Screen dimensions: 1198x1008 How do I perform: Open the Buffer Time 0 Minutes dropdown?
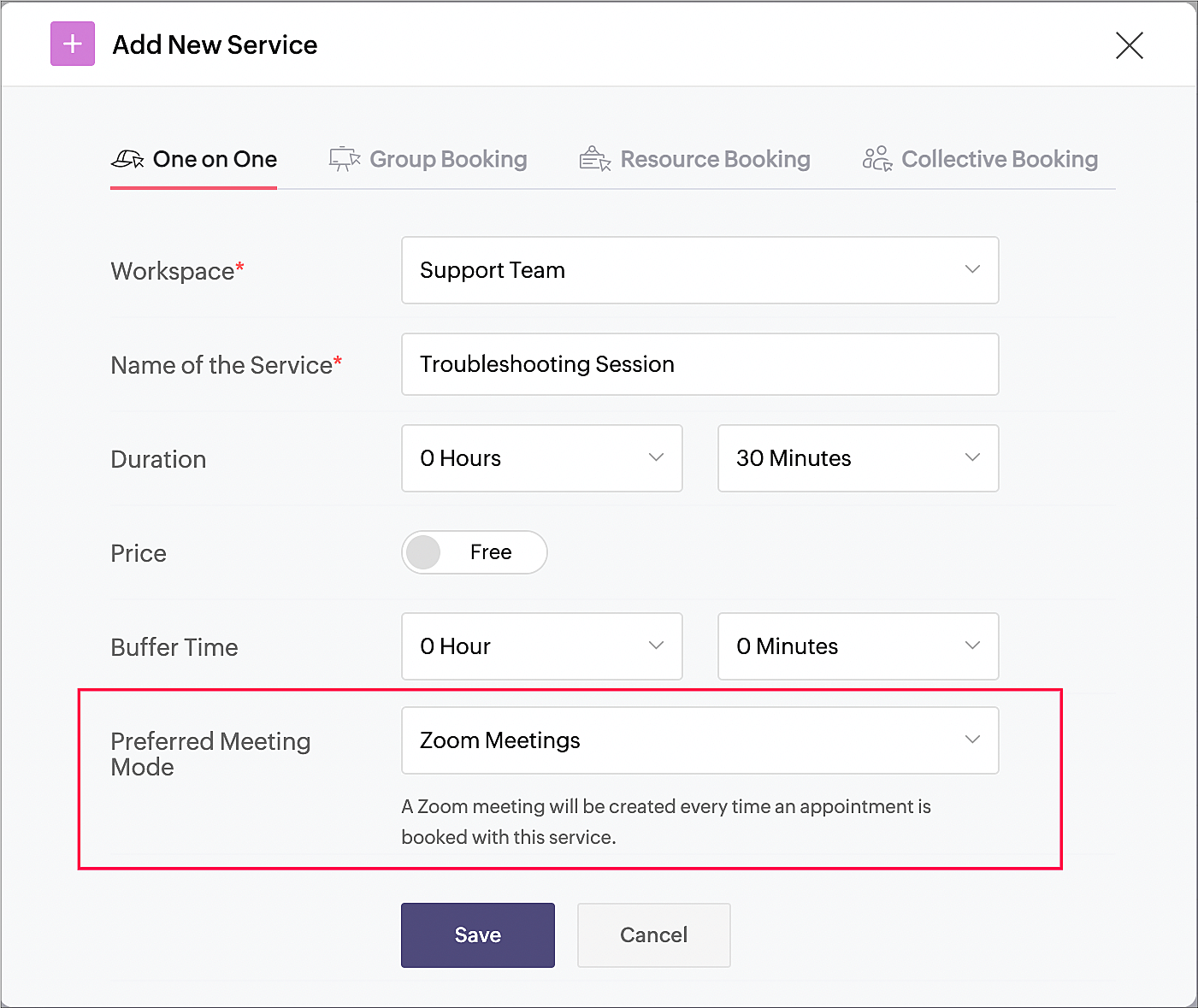pyautogui.click(x=858, y=646)
